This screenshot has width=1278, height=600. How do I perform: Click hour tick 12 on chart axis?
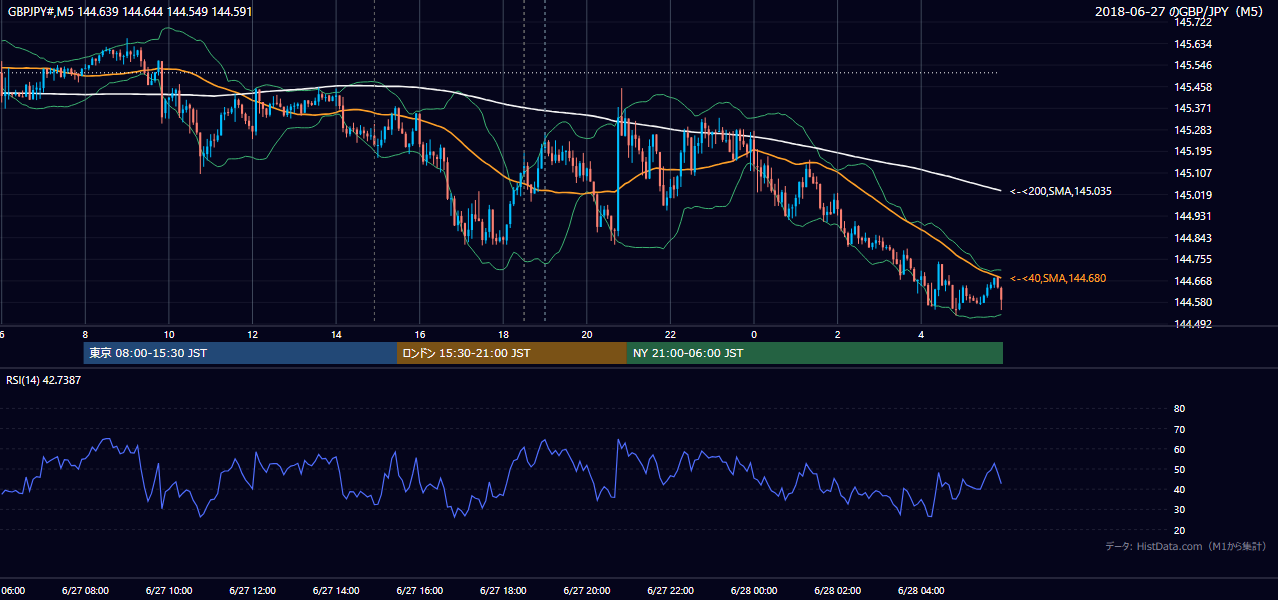click(x=252, y=334)
